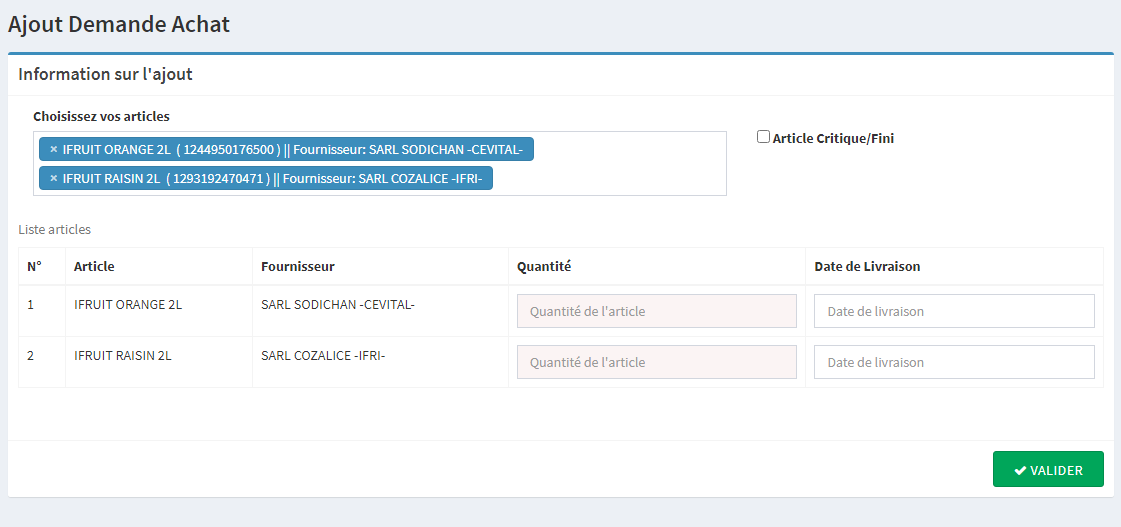The width and height of the screenshot is (1121, 527).
Task: Click the Quantité column header
Action: [543, 267]
